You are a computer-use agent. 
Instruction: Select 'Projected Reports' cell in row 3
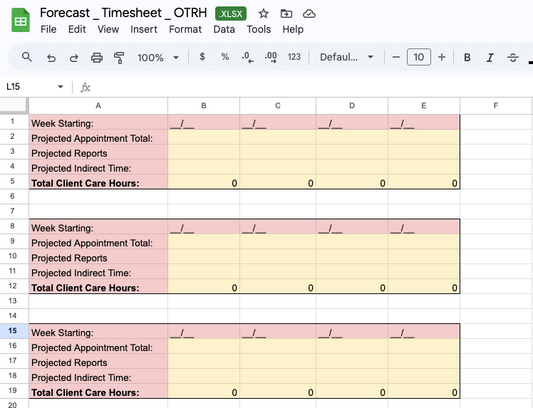point(98,153)
